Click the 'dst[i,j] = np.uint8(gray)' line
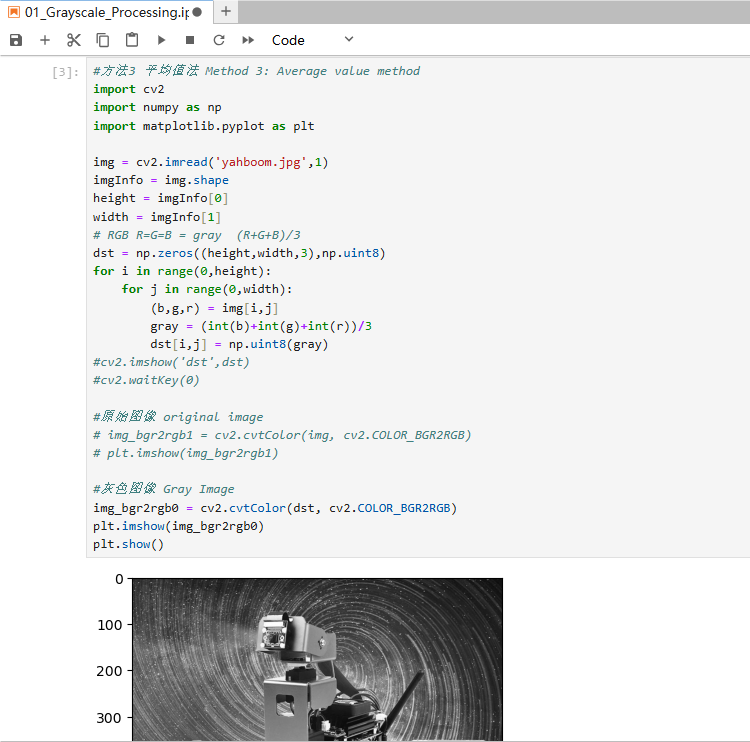This screenshot has height=742, width=750. click(239, 344)
